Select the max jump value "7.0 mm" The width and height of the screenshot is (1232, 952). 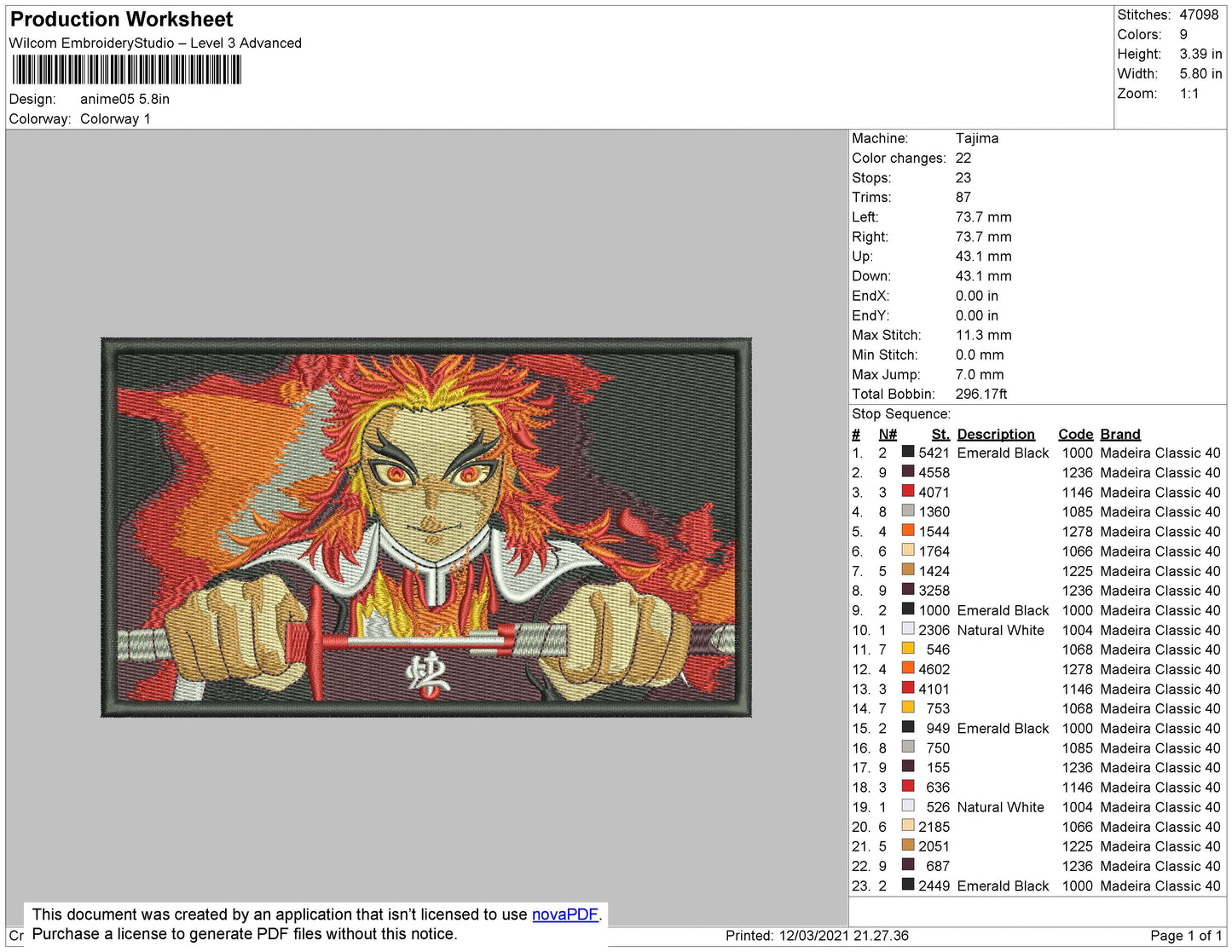[980, 374]
